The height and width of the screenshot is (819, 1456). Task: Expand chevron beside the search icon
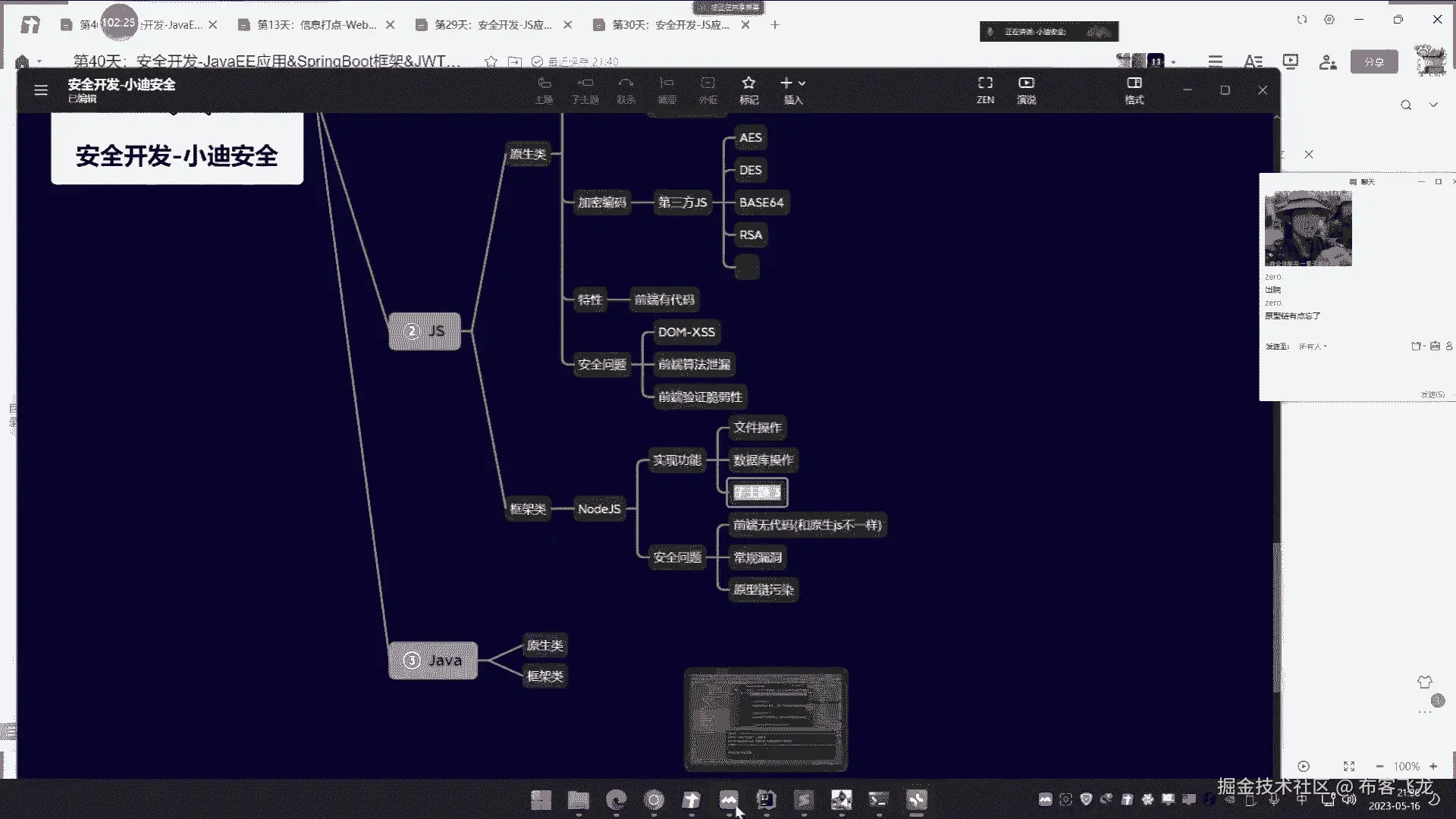[1433, 105]
